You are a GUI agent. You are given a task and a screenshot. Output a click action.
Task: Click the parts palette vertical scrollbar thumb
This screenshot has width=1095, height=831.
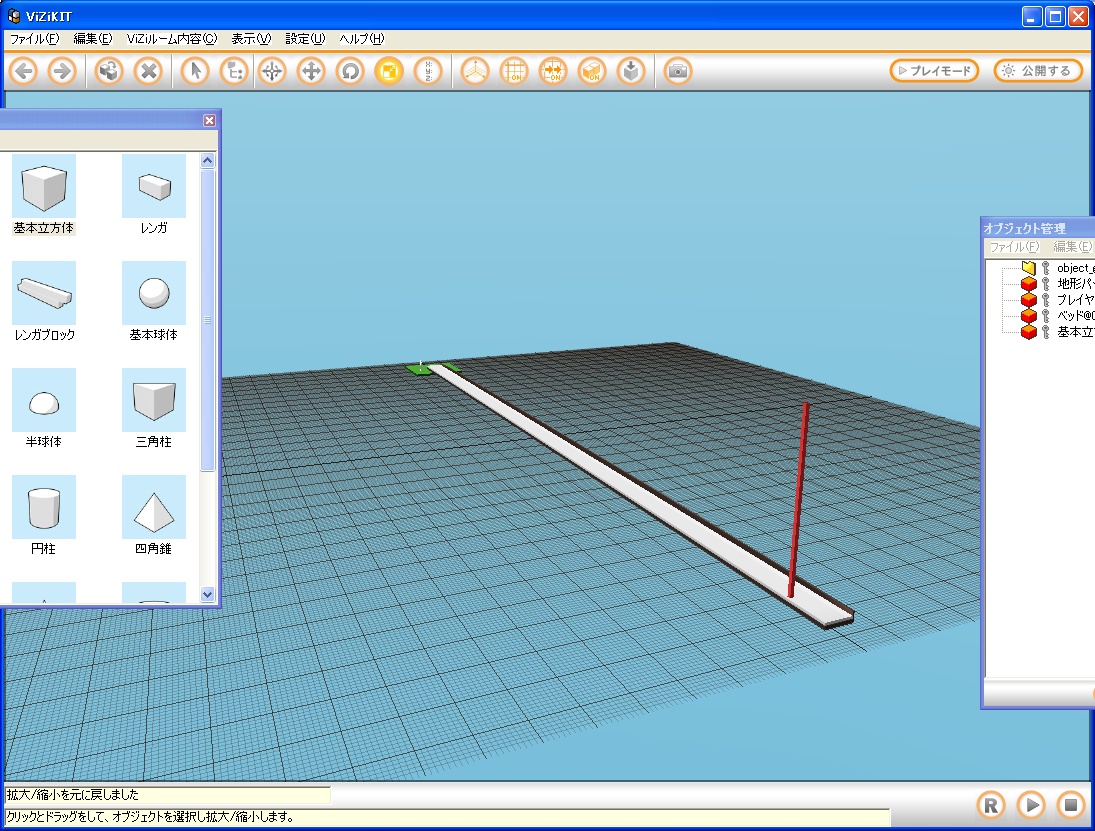(208, 320)
